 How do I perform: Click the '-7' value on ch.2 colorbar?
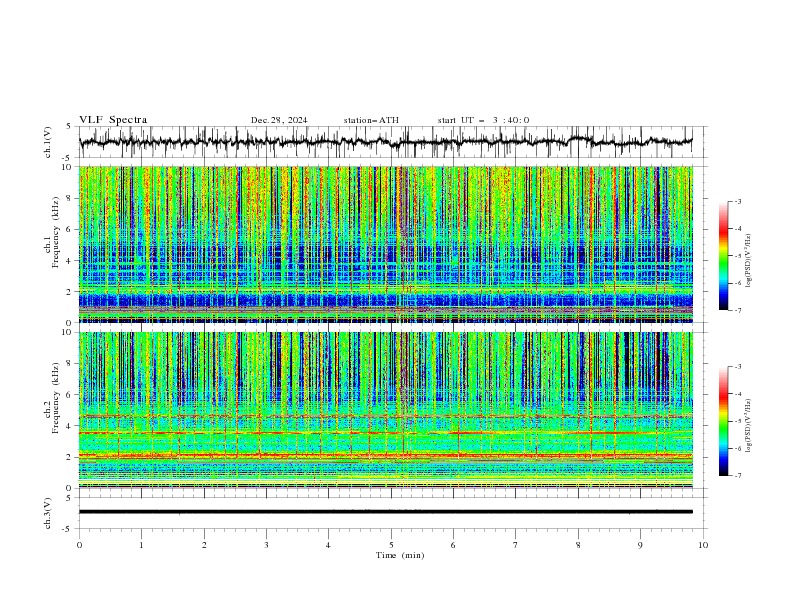737,476
